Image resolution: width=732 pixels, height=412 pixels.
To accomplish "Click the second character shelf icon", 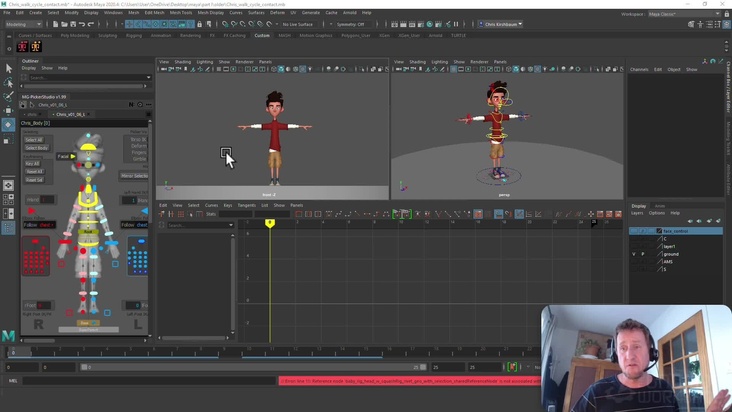I will click(36, 47).
